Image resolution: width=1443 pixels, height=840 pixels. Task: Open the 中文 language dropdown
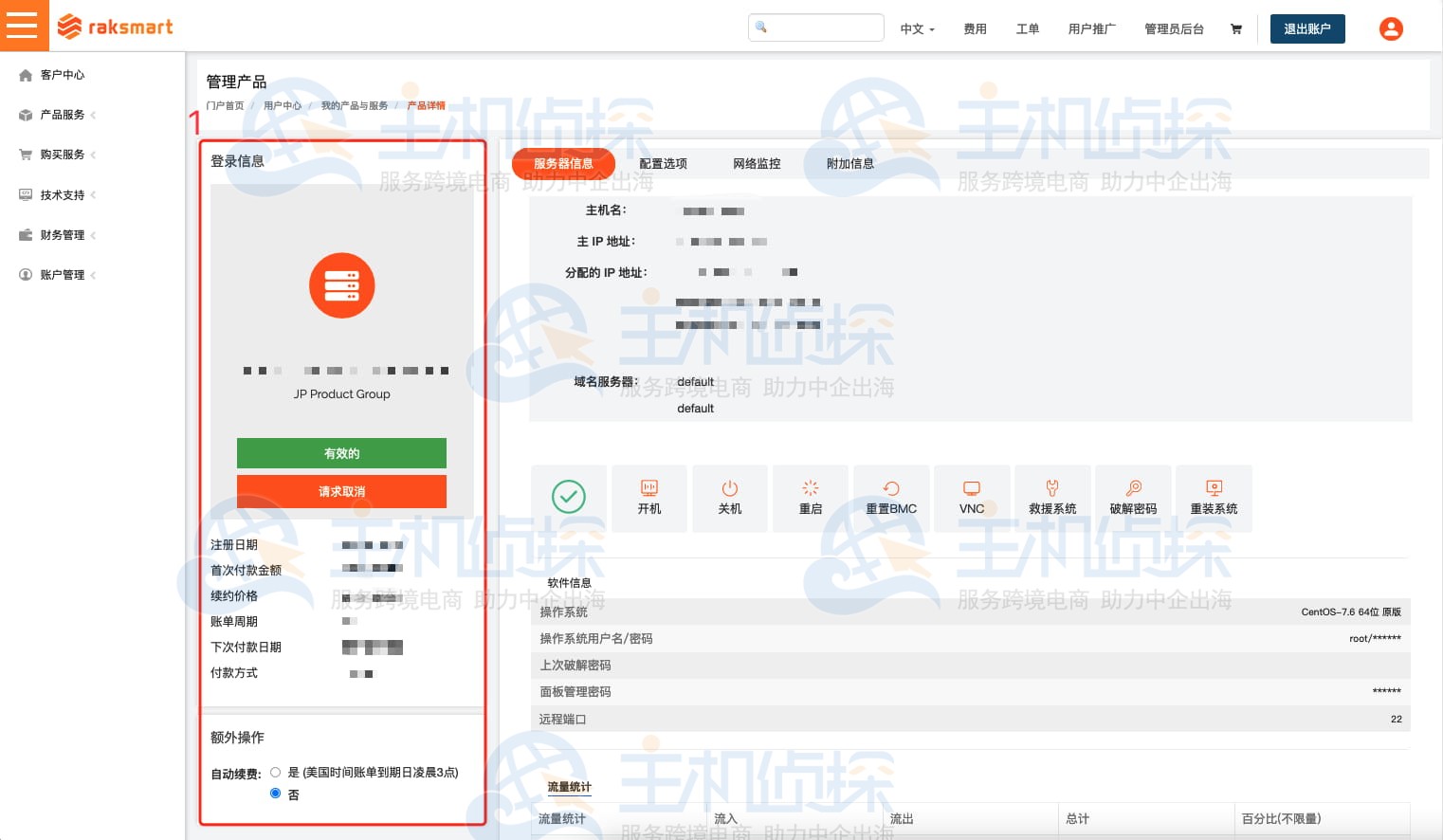point(916,29)
